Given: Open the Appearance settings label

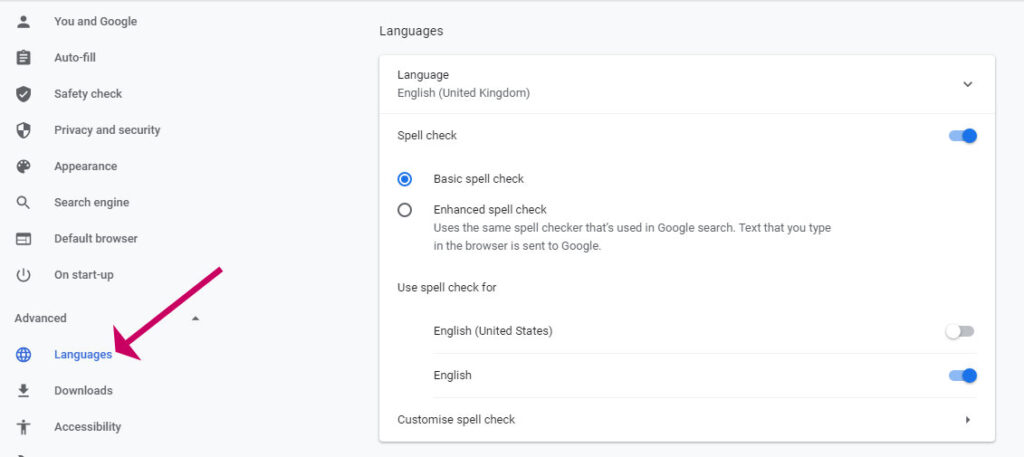Looking at the screenshot, I should coord(86,166).
